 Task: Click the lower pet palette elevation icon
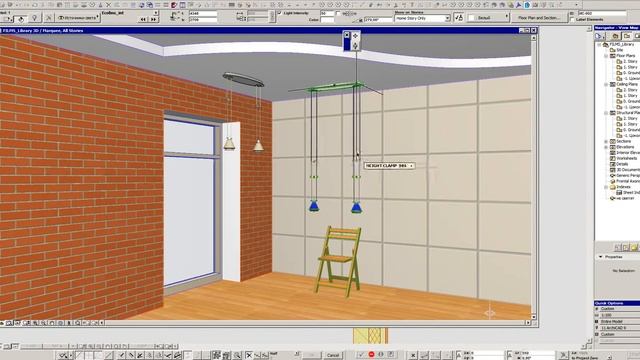(x=355, y=46)
